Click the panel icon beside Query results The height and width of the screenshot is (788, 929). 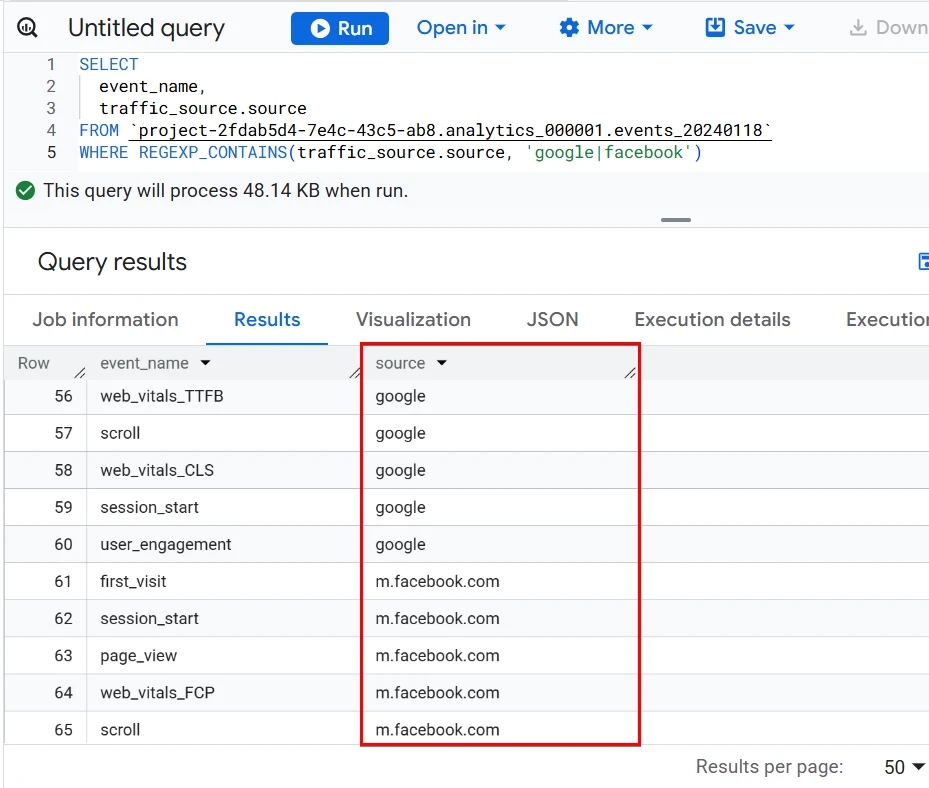[x=923, y=261]
